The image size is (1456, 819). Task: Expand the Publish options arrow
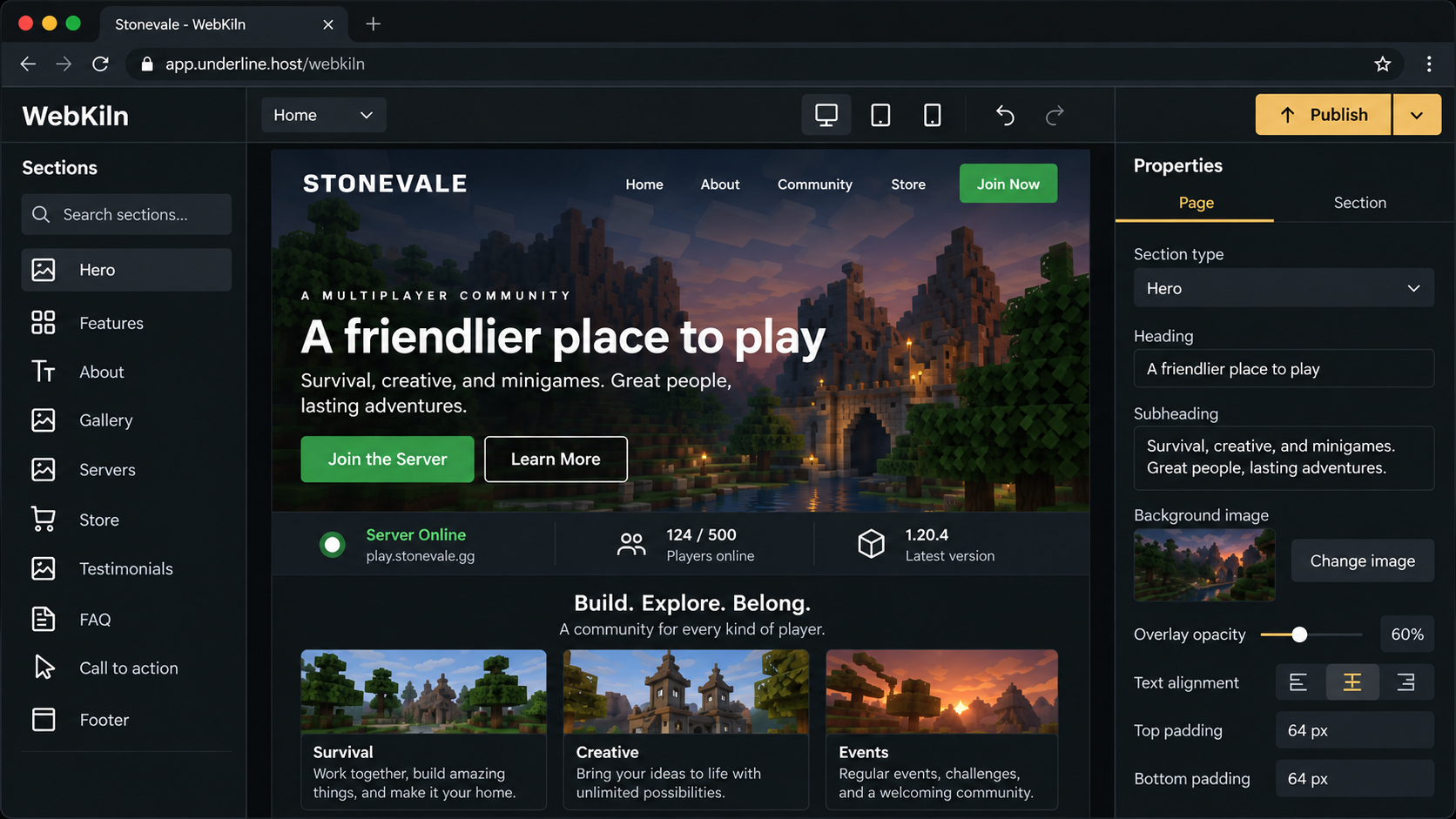pos(1417,115)
